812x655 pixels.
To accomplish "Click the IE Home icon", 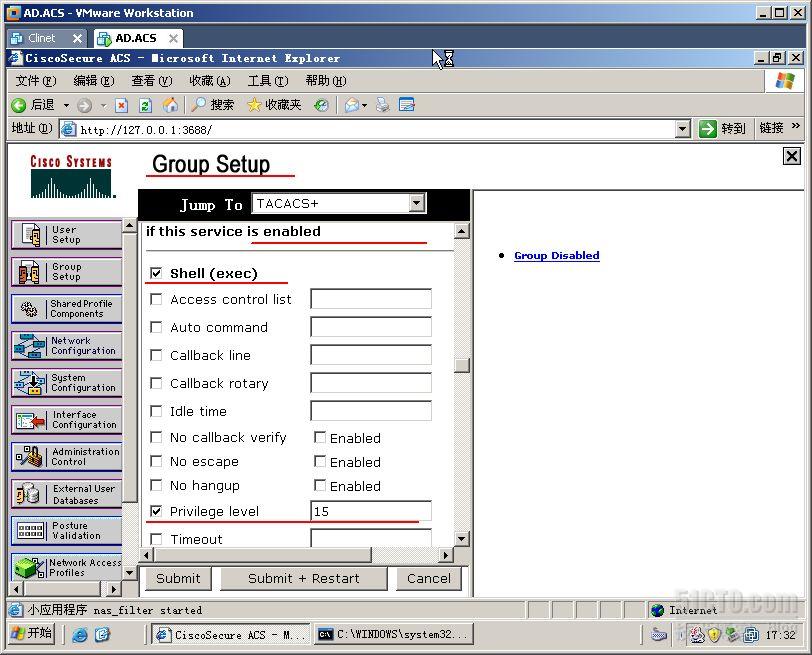I will (170, 105).
